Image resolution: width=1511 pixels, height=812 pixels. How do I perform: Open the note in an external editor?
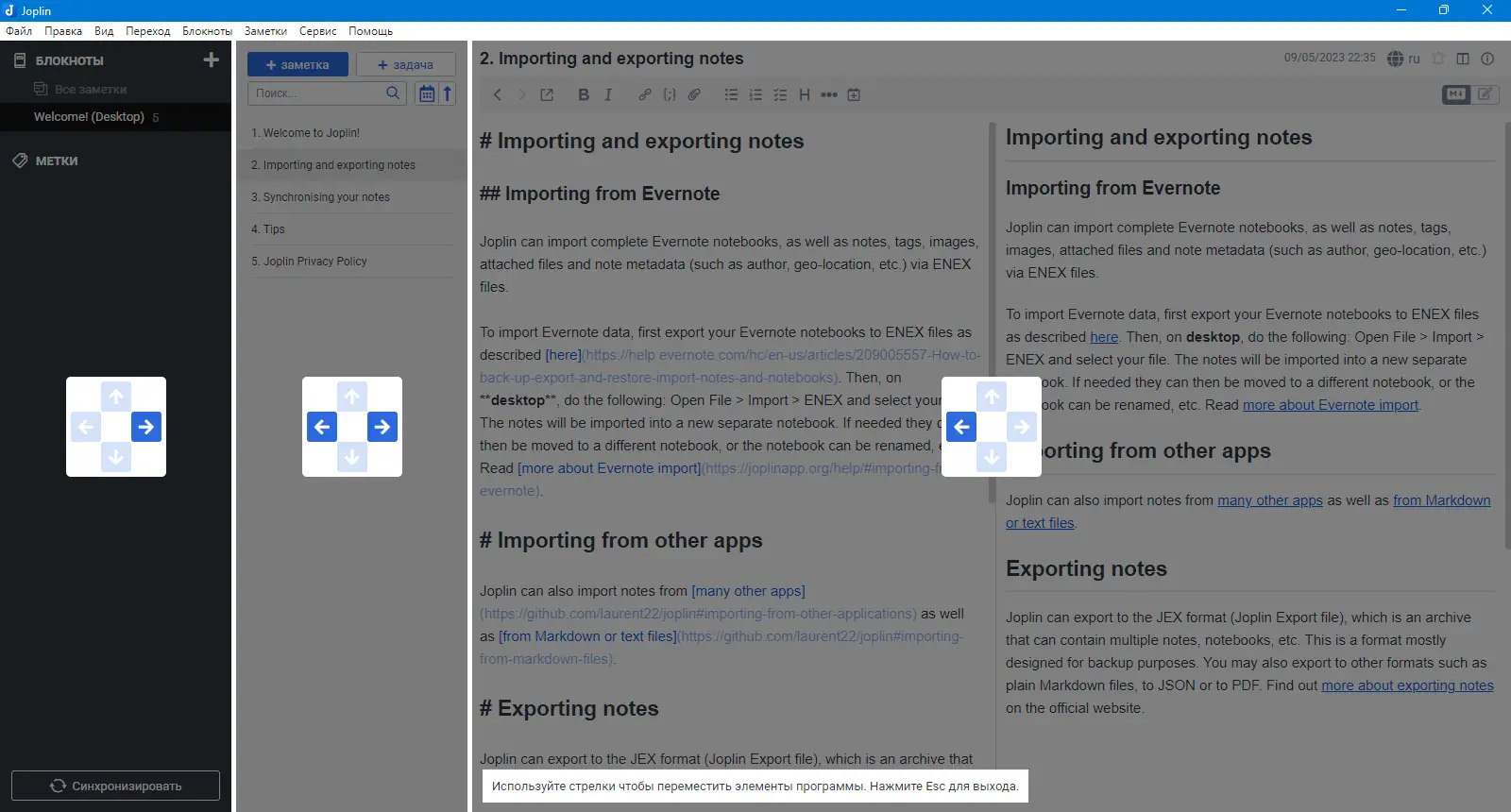tap(547, 94)
